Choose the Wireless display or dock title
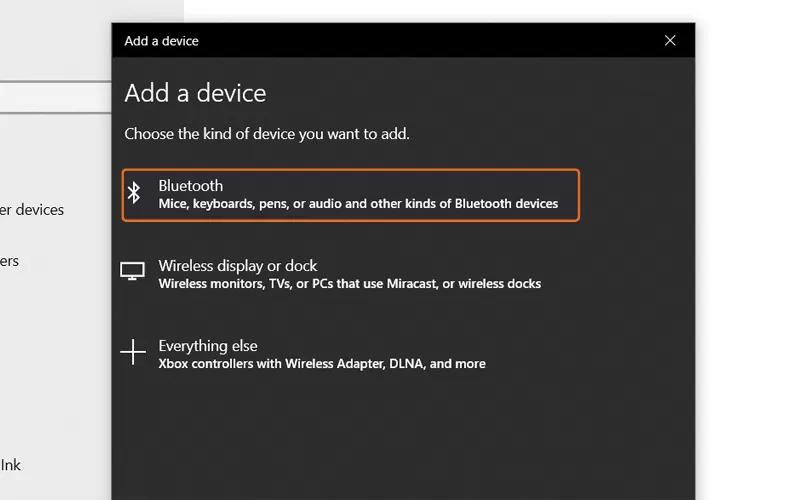800x500 pixels. click(x=237, y=266)
